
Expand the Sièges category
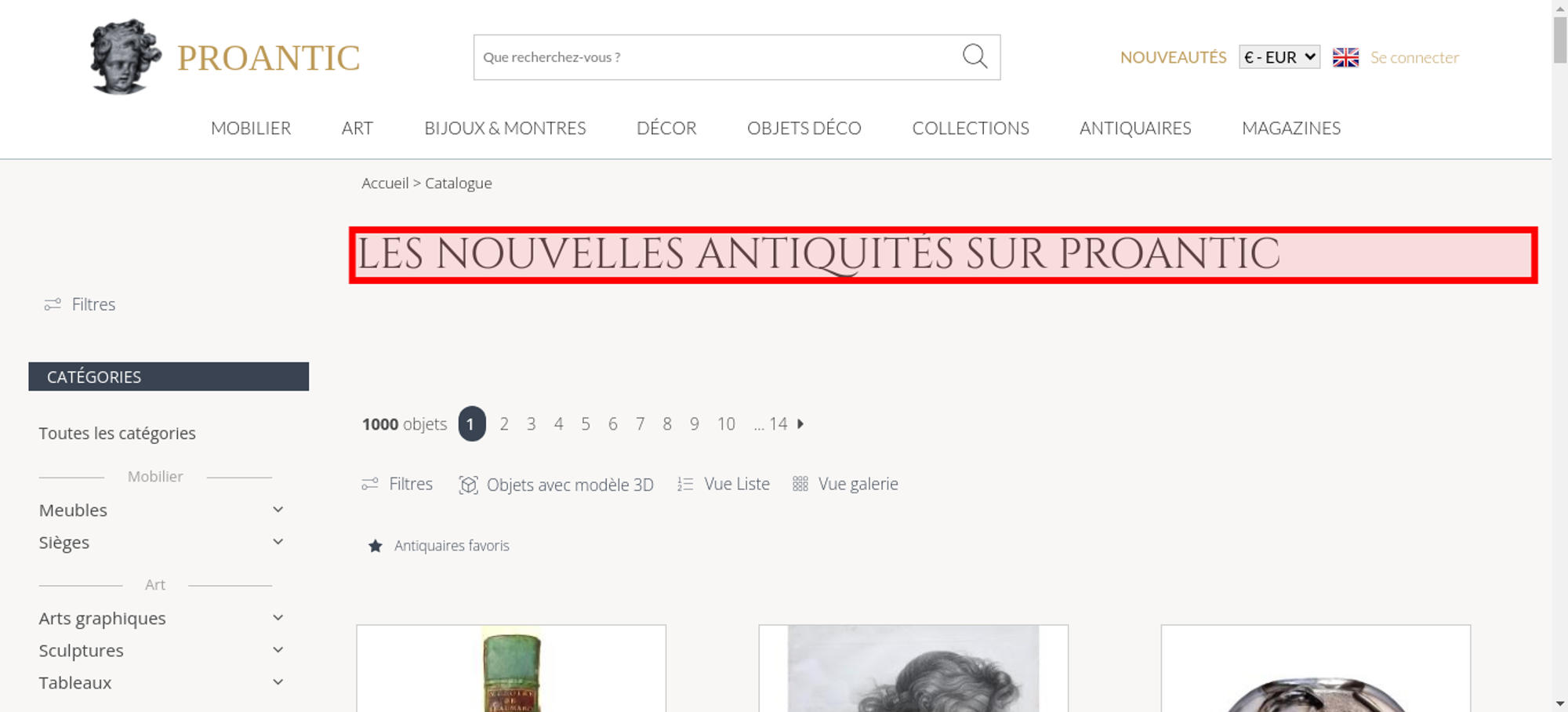[x=278, y=542]
